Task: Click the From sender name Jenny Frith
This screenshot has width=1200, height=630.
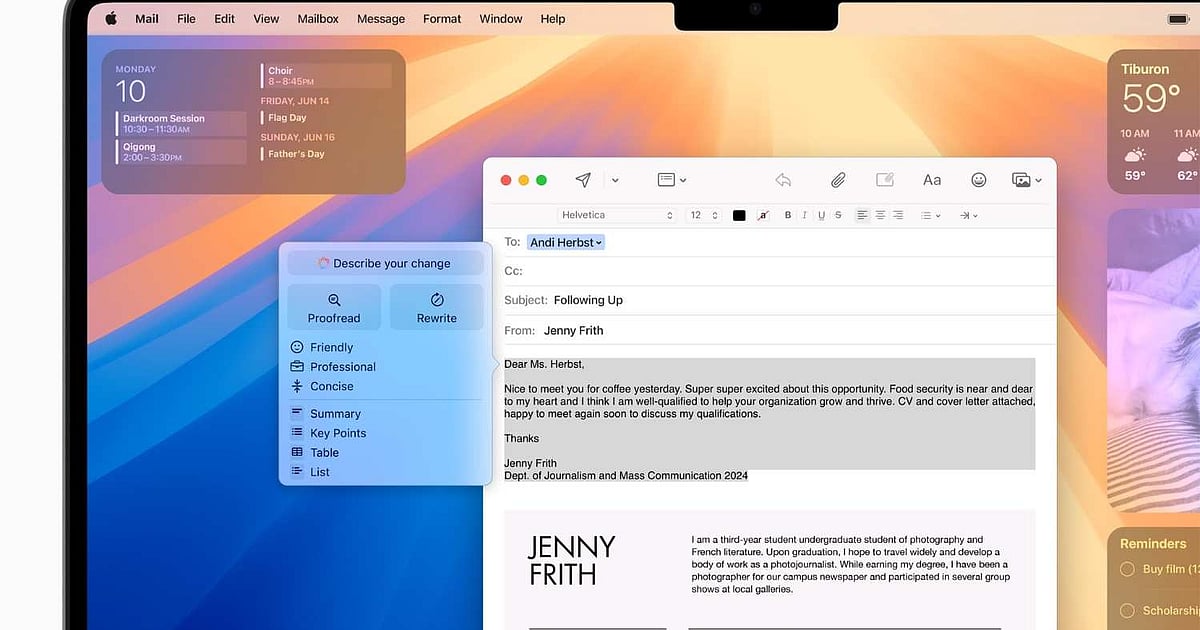Action: 574,330
